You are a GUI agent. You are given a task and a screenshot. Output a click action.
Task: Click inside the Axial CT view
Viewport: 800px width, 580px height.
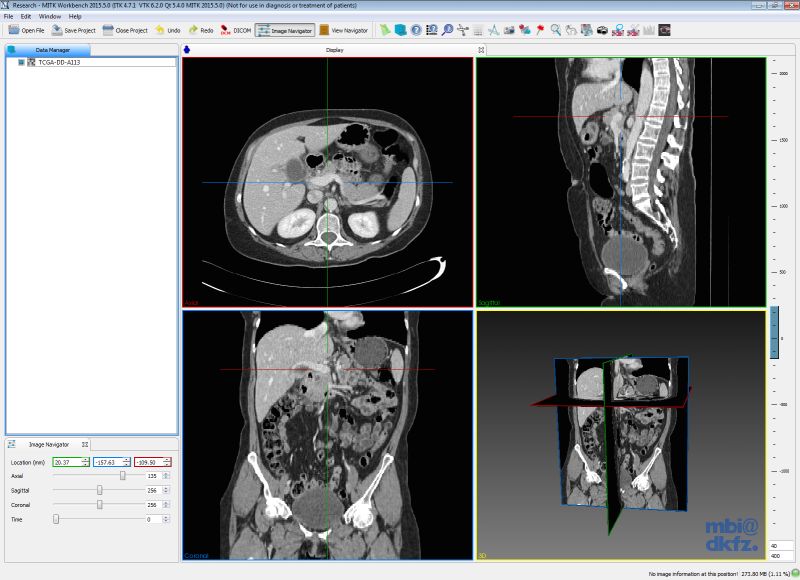[x=328, y=182]
